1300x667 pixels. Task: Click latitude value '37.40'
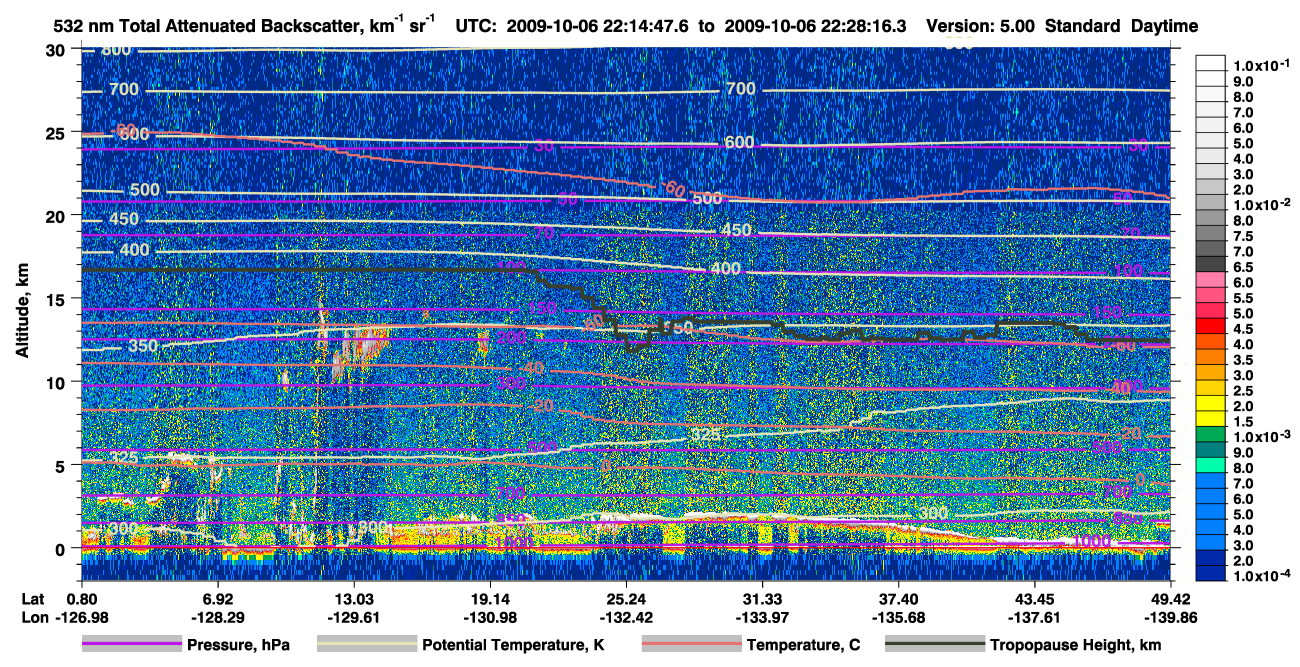coord(899,598)
